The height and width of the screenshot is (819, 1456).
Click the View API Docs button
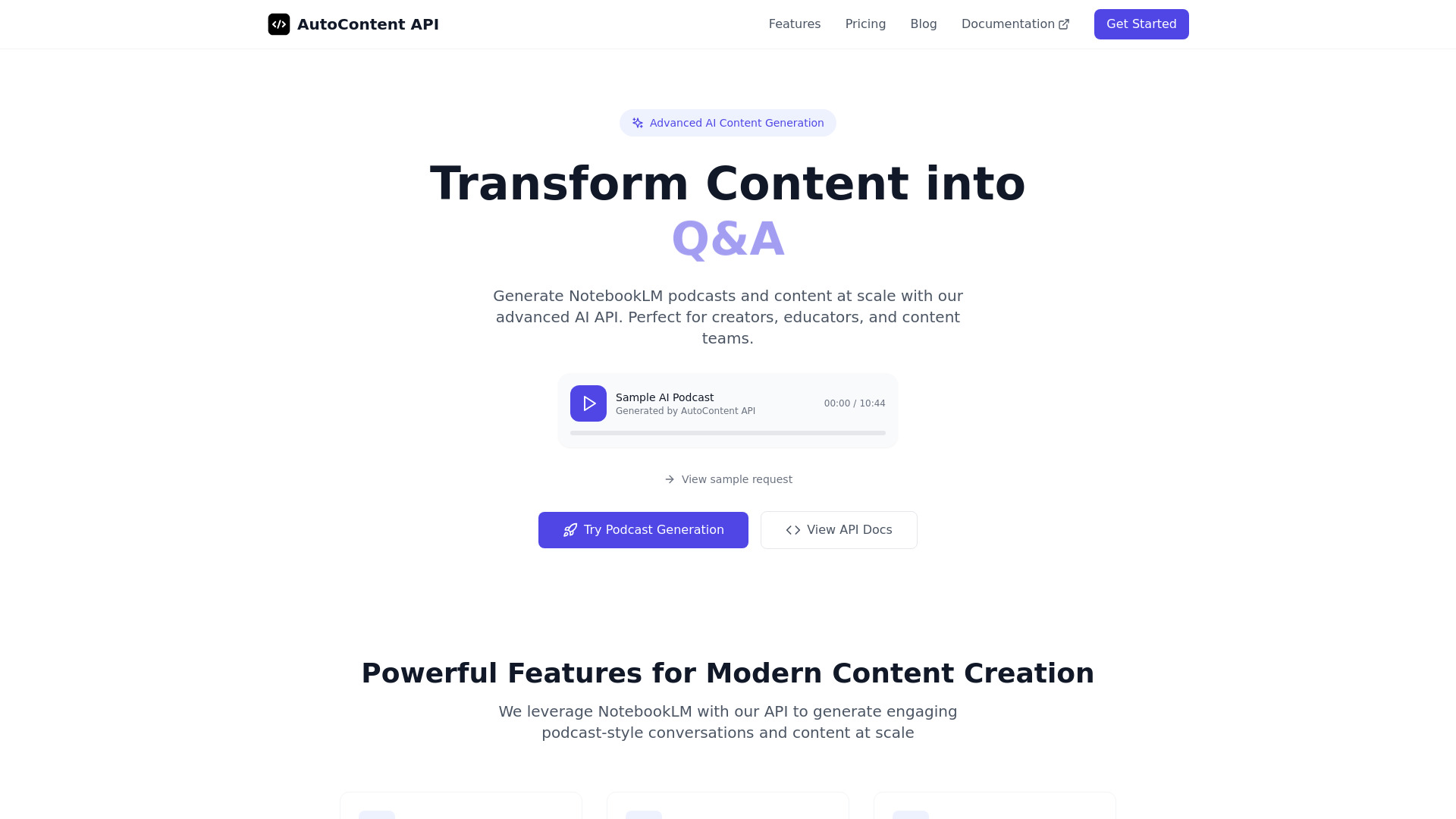pyautogui.click(x=839, y=529)
